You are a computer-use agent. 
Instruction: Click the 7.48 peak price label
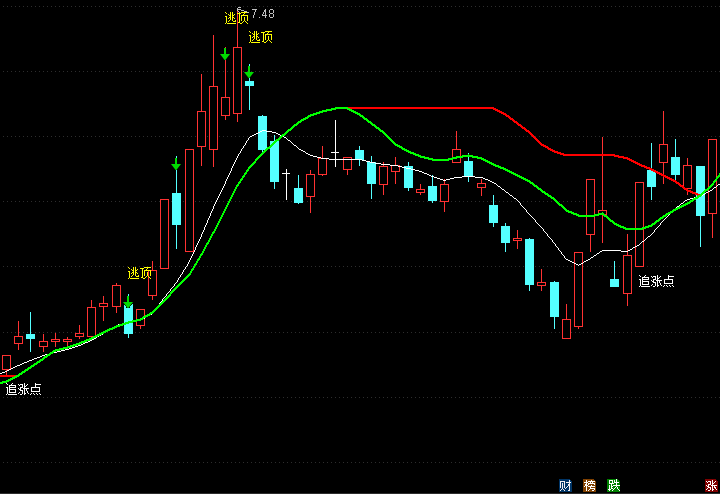coord(263,14)
